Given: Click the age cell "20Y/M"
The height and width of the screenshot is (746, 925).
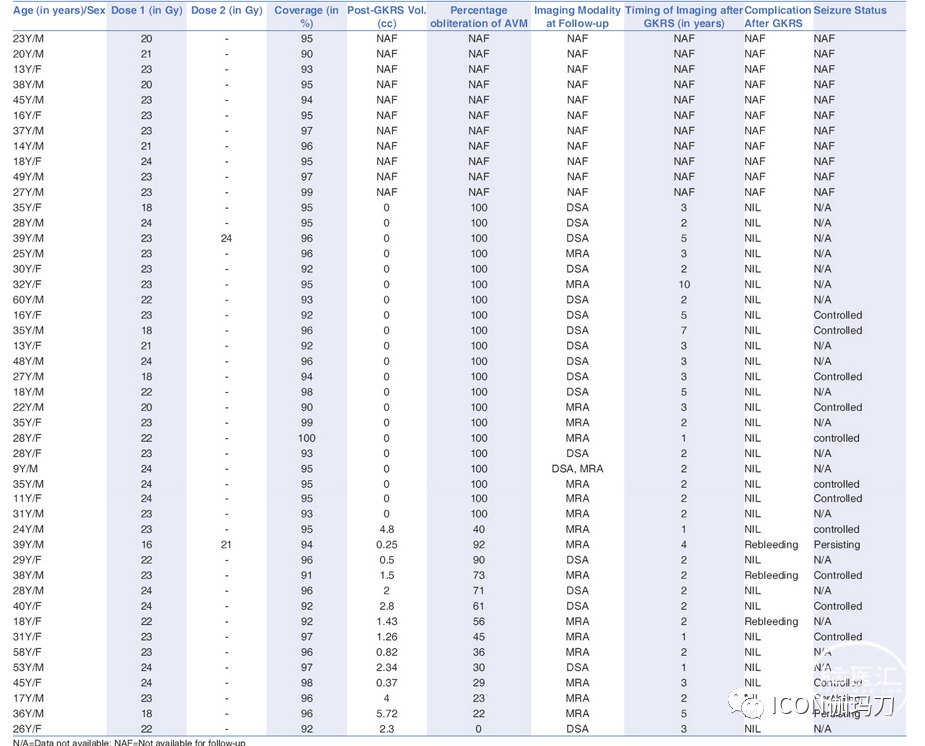Looking at the screenshot, I should 28,54.
